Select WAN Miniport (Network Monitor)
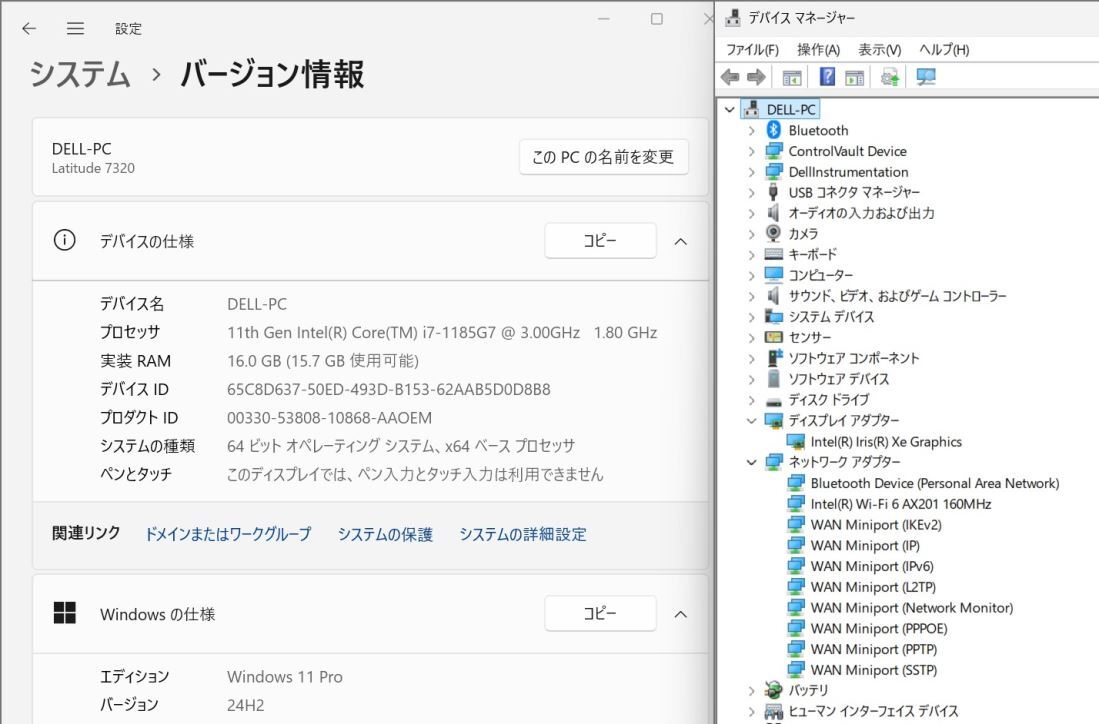1099x724 pixels. click(x=912, y=608)
